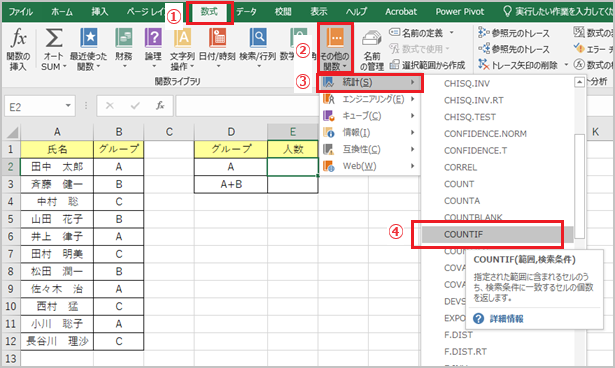Click the 実行したい作業を入力 search box
615x368 pixels.
(559, 12)
